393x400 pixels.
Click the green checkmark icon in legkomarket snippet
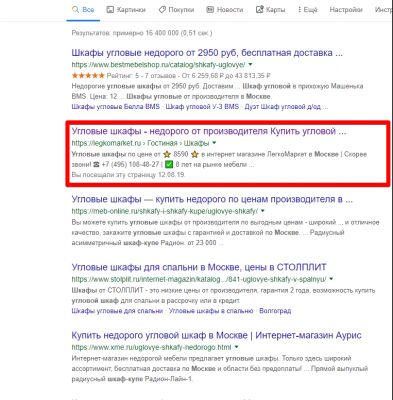tap(169, 164)
